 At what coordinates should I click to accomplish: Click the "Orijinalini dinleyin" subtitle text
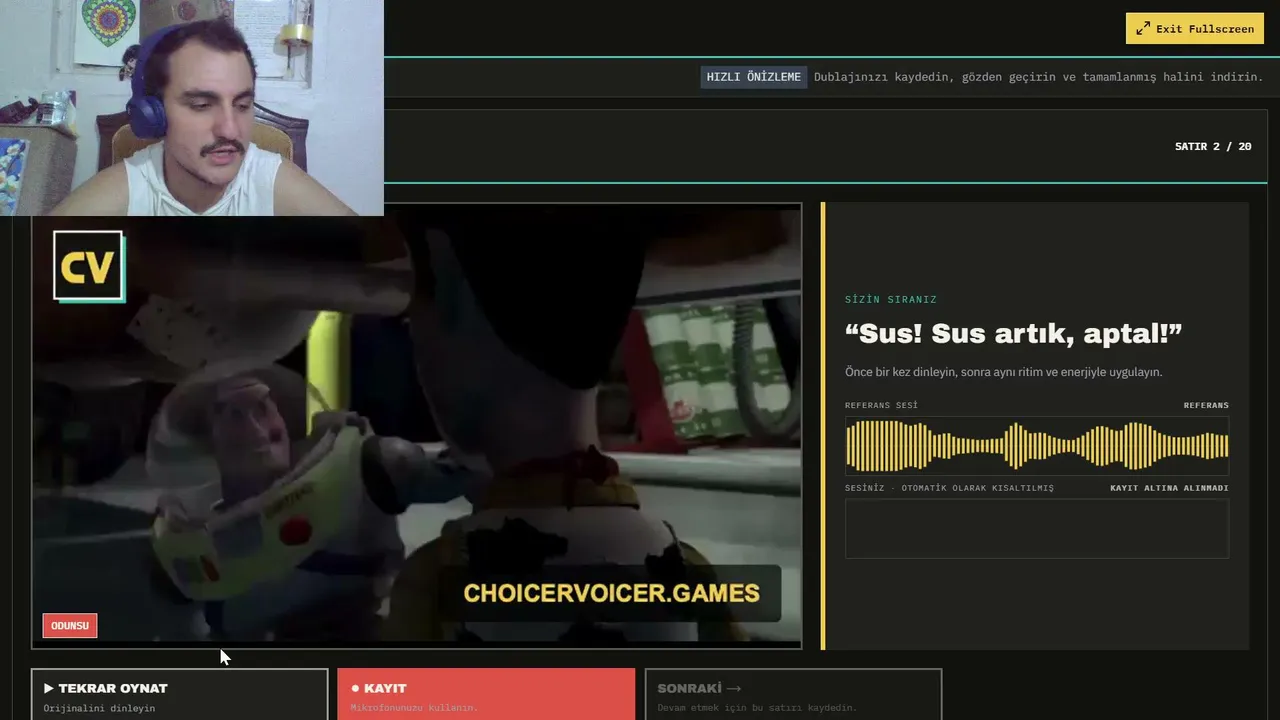99,708
